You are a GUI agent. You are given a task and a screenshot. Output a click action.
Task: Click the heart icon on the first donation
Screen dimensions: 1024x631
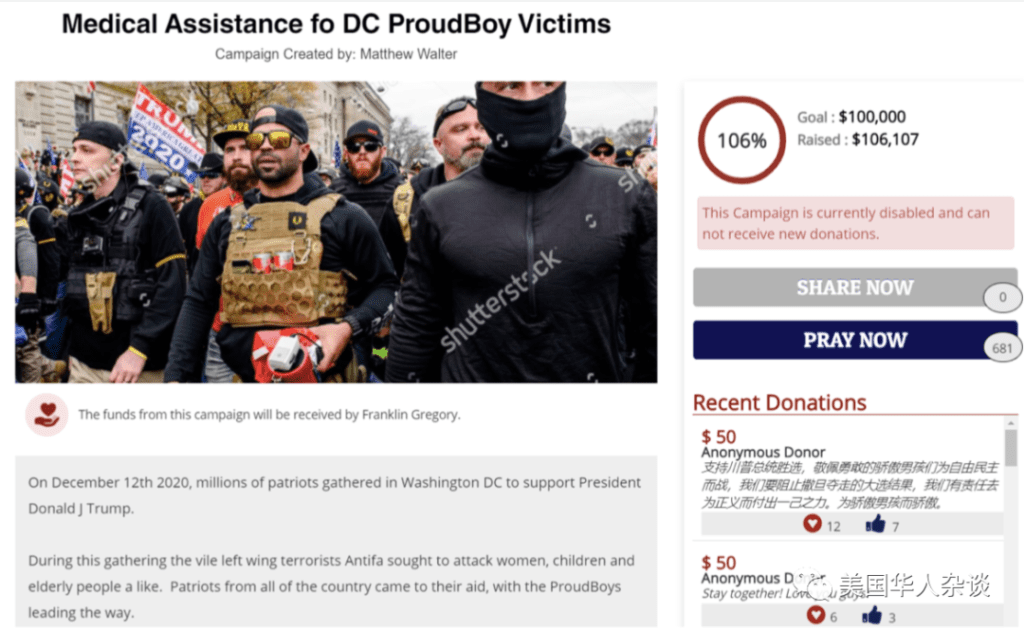tap(812, 523)
